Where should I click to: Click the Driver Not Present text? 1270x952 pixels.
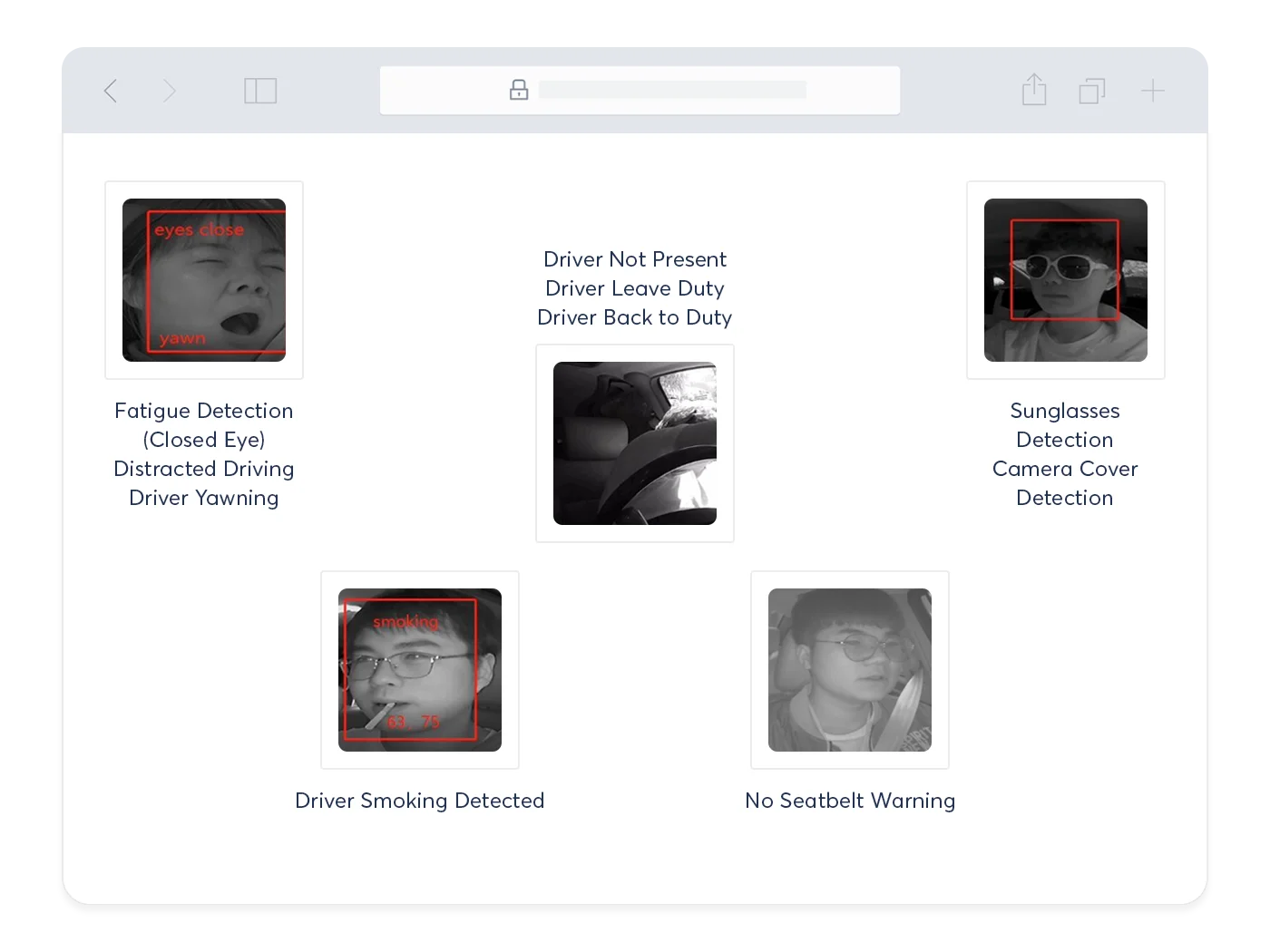coord(635,259)
